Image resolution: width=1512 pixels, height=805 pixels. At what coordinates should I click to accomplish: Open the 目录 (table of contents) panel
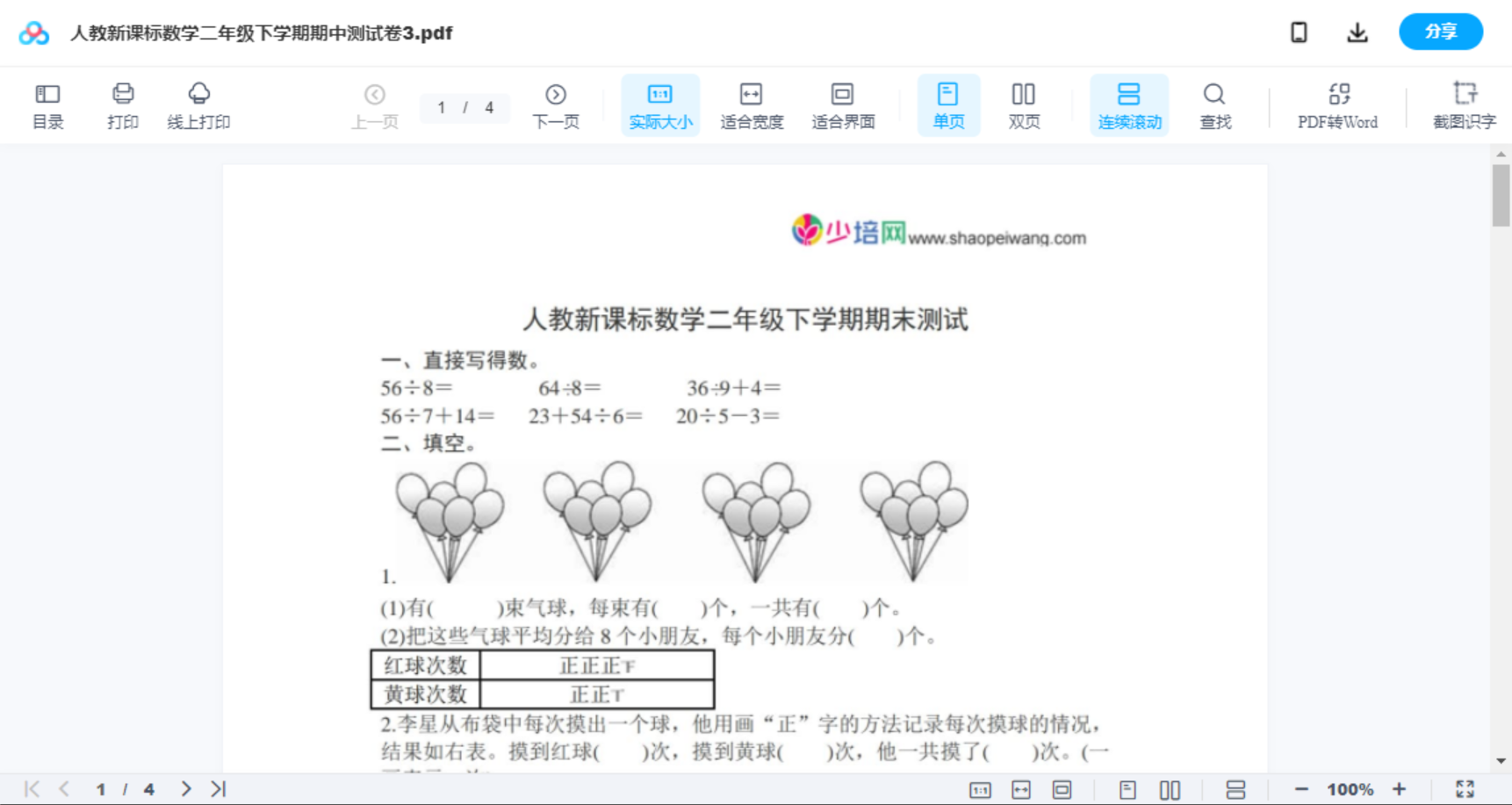point(48,104)
